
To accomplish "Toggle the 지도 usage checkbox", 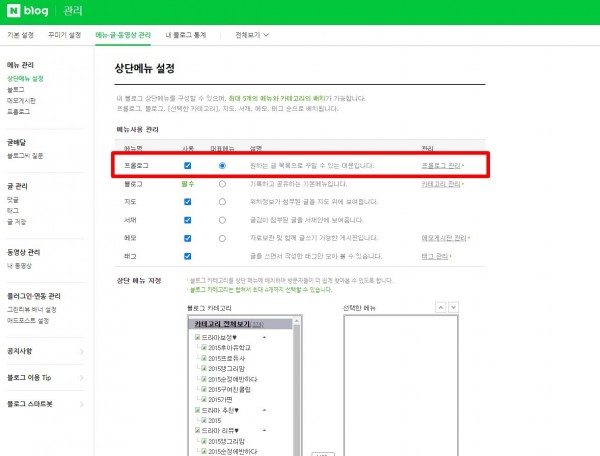I will (187, 202).
